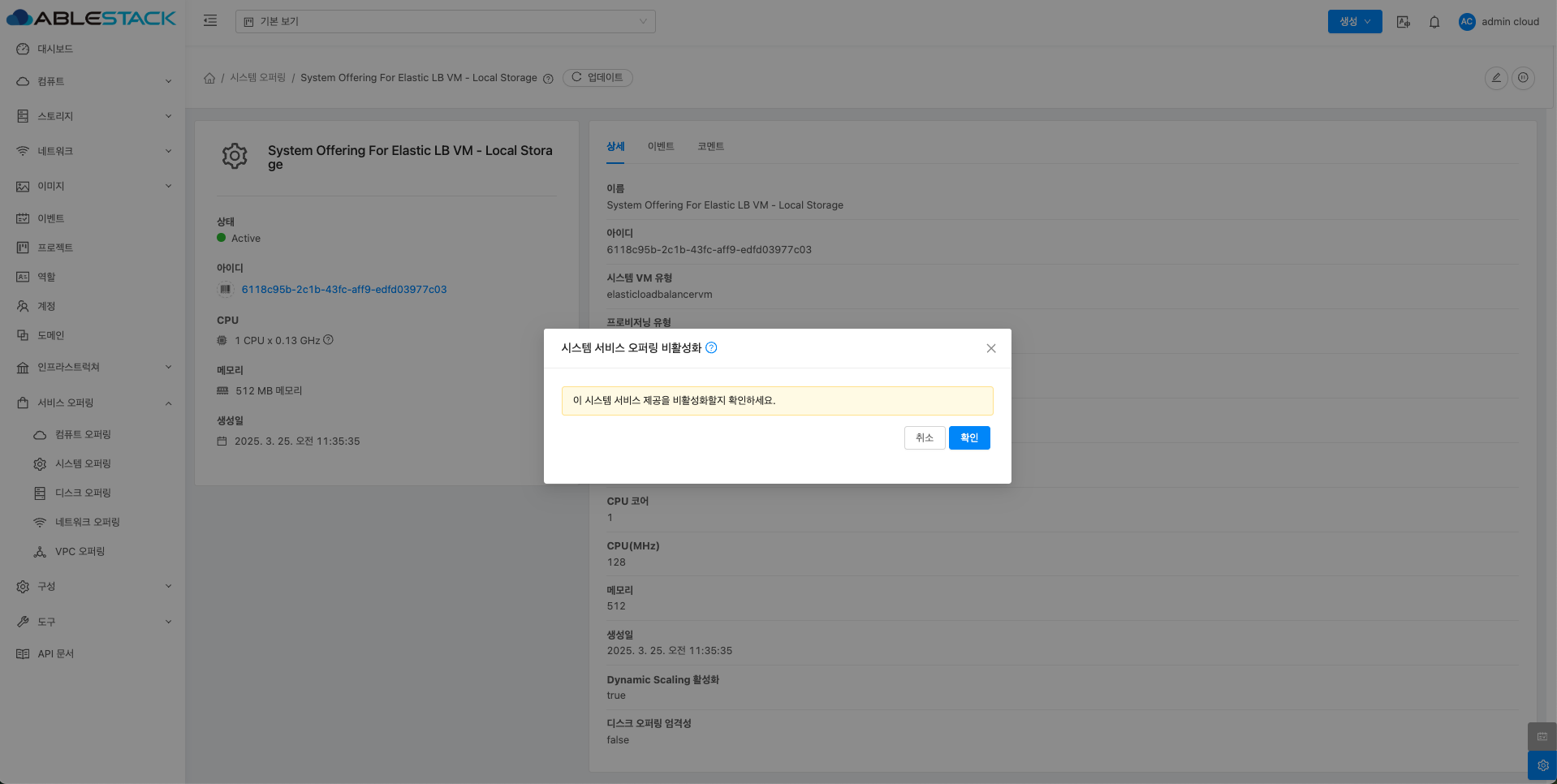The height and width of the screenshot is (784, 1557).
Task: Open 디스크 오퍼링 in the sidebar
Action: (x=83, y=493)
